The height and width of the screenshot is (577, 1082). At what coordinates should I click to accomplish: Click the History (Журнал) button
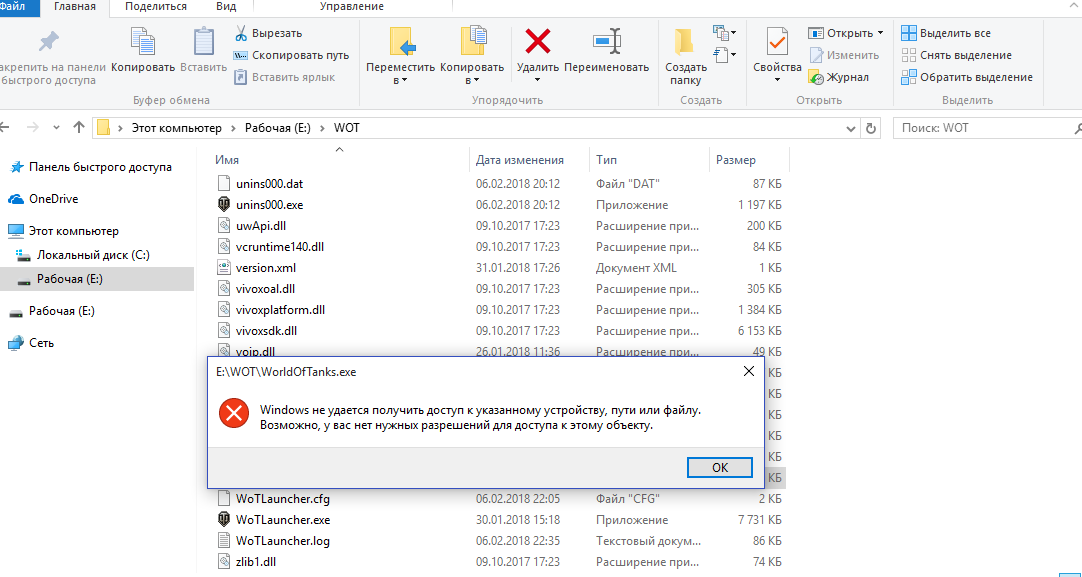[x=838, y=77]
